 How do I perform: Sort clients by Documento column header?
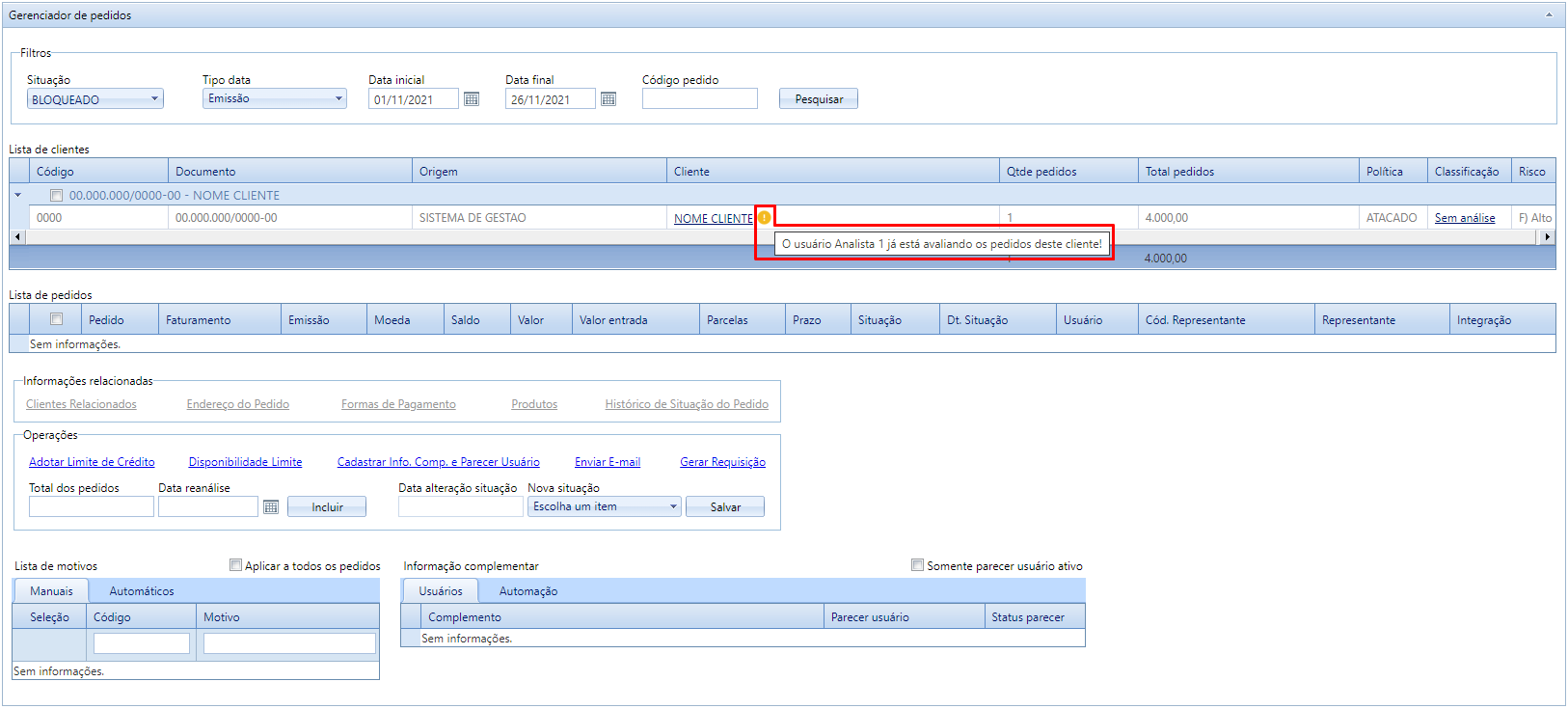pos(290,171)
